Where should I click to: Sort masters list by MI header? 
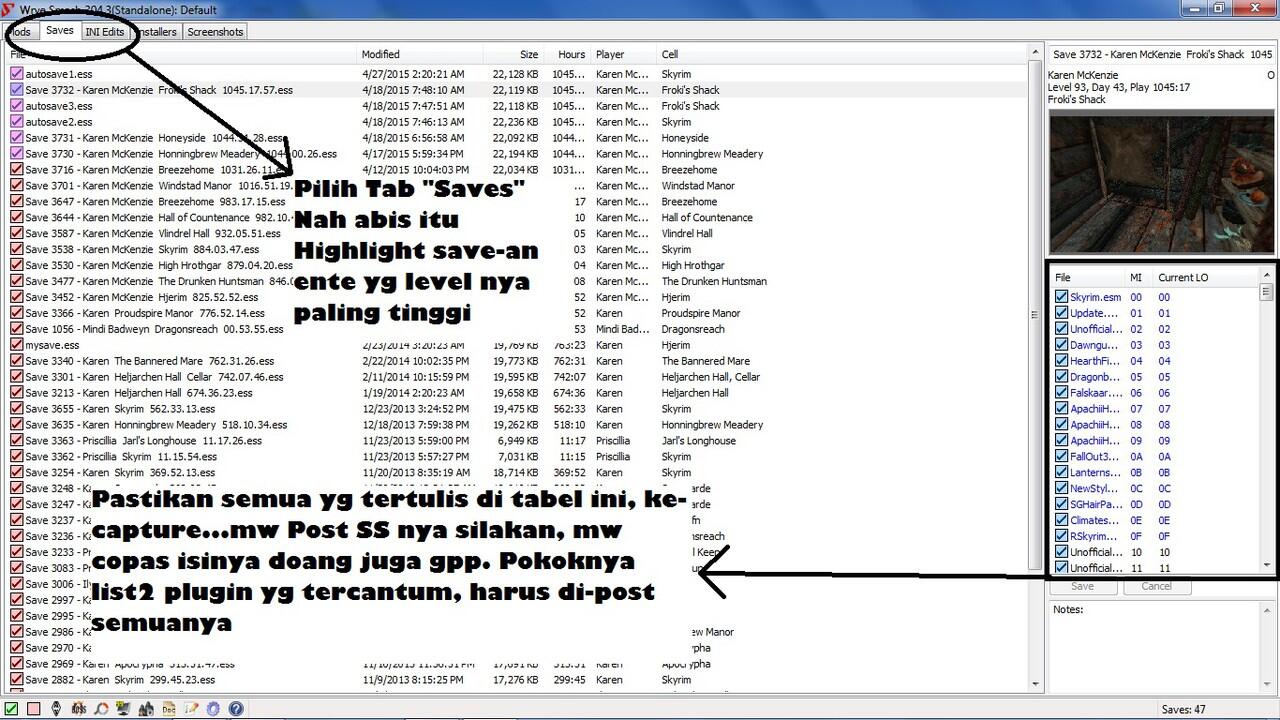(1138, 277)
